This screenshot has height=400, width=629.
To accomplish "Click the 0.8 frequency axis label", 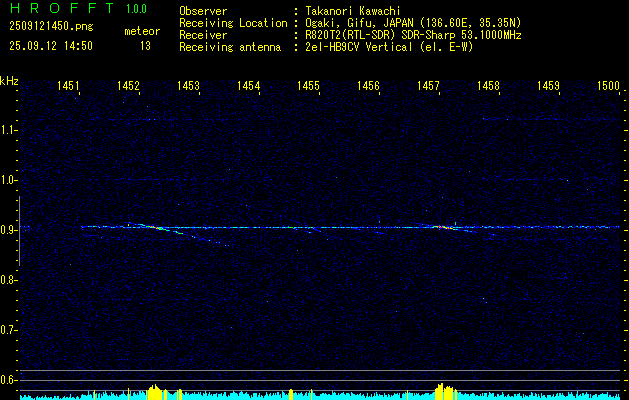I will (x=7, y=280).
